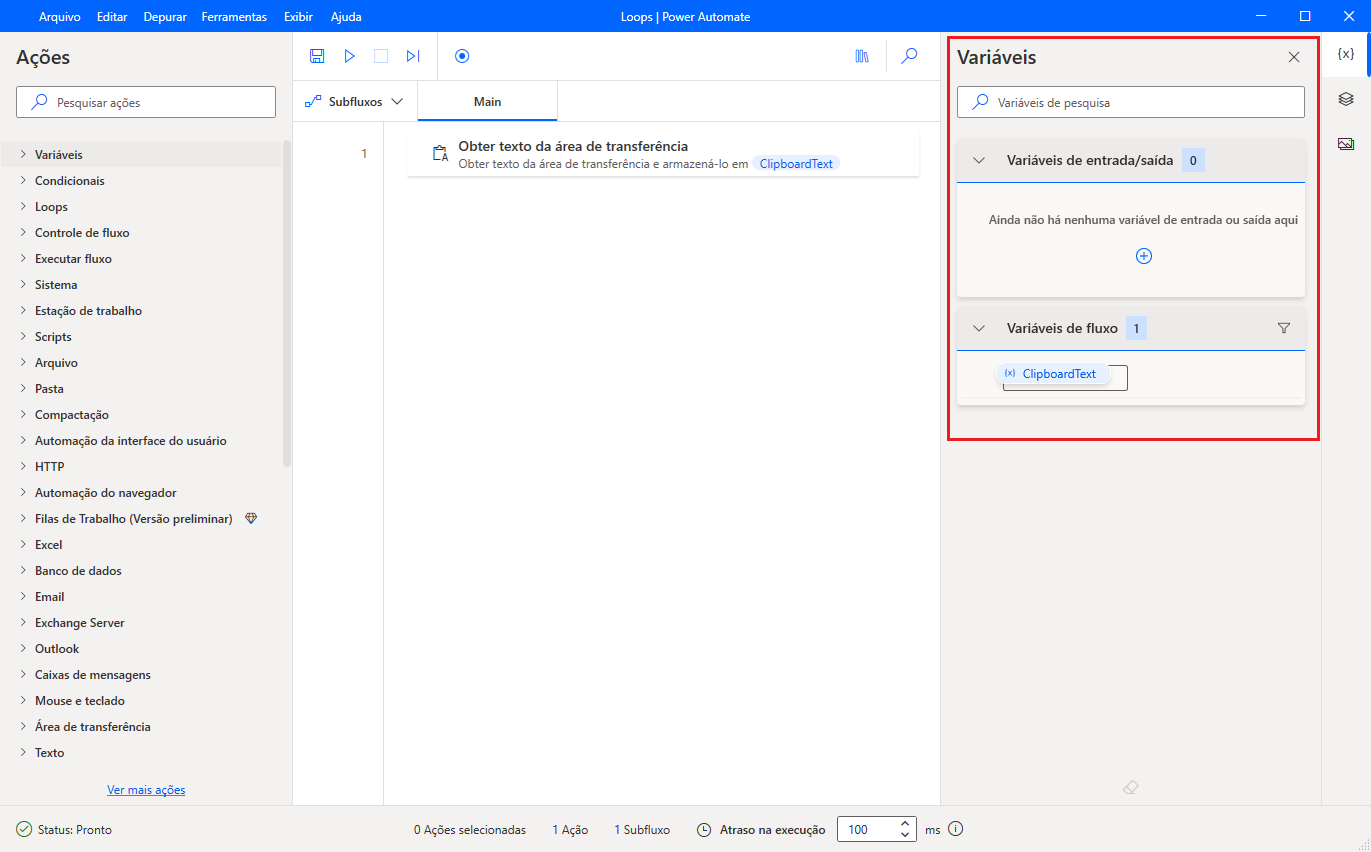
Task: Click the clock icon beside Atraso na execução
Action: click(704, 830)
